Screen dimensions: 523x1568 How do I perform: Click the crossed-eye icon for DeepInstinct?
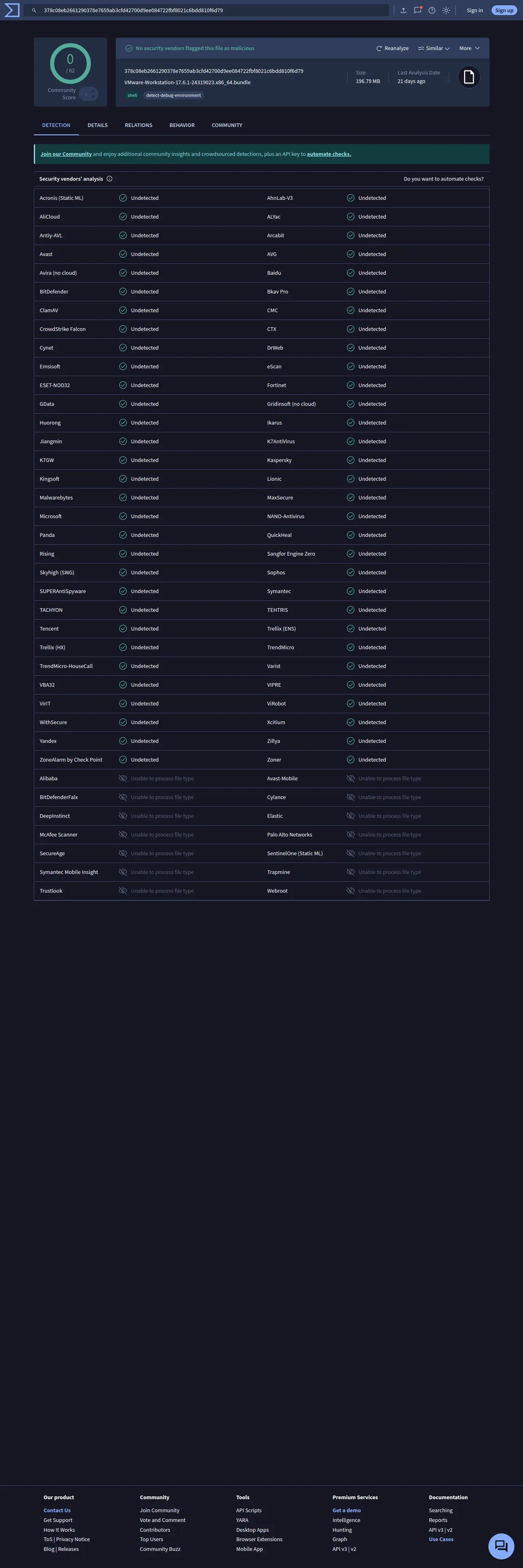coord(123,816)
